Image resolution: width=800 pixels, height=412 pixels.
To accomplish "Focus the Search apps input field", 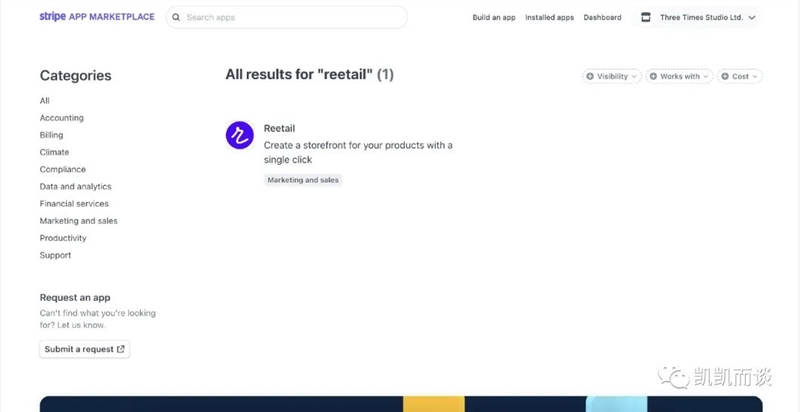I will coord(287,17).
